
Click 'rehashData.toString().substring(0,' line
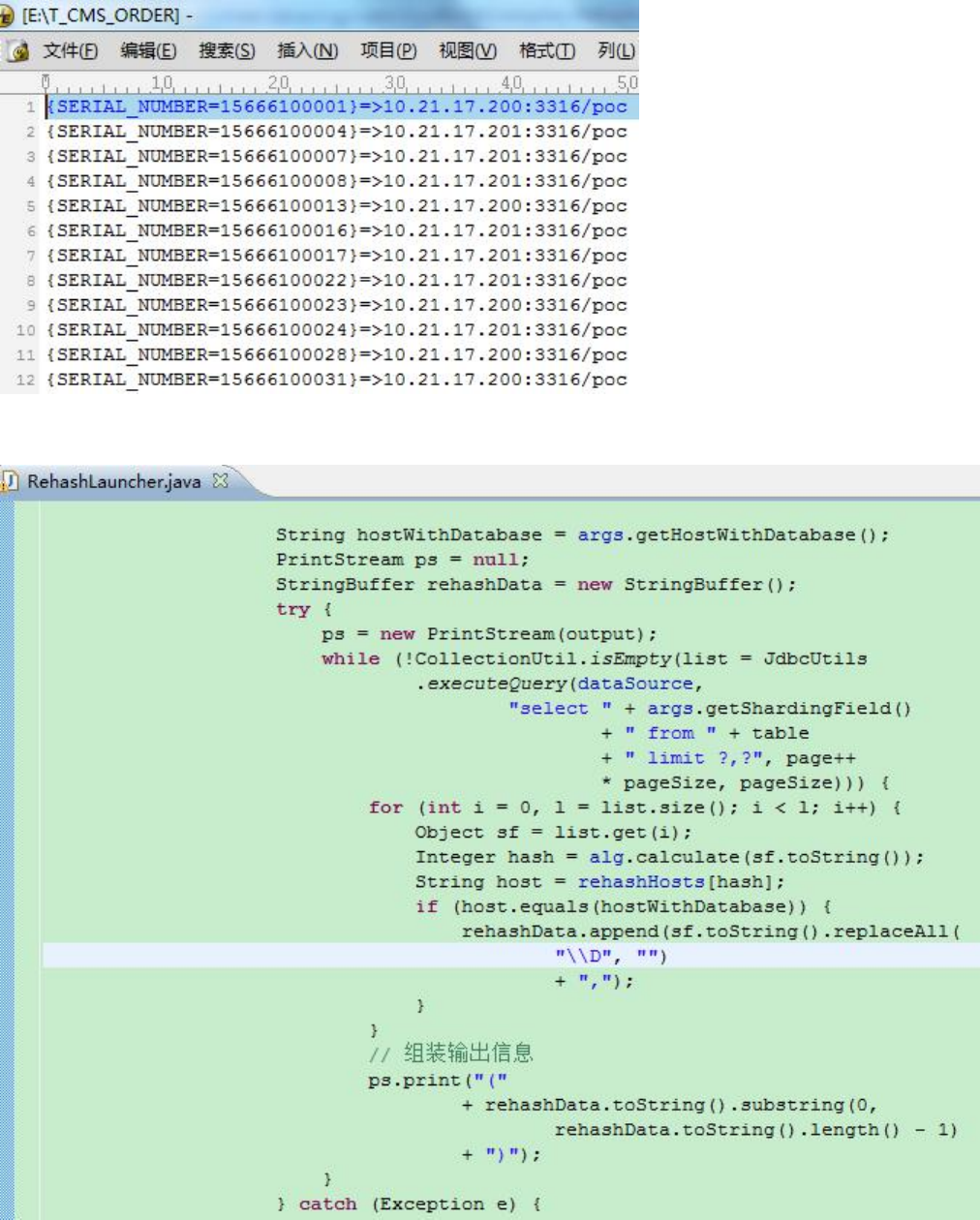pos(669,1105)
